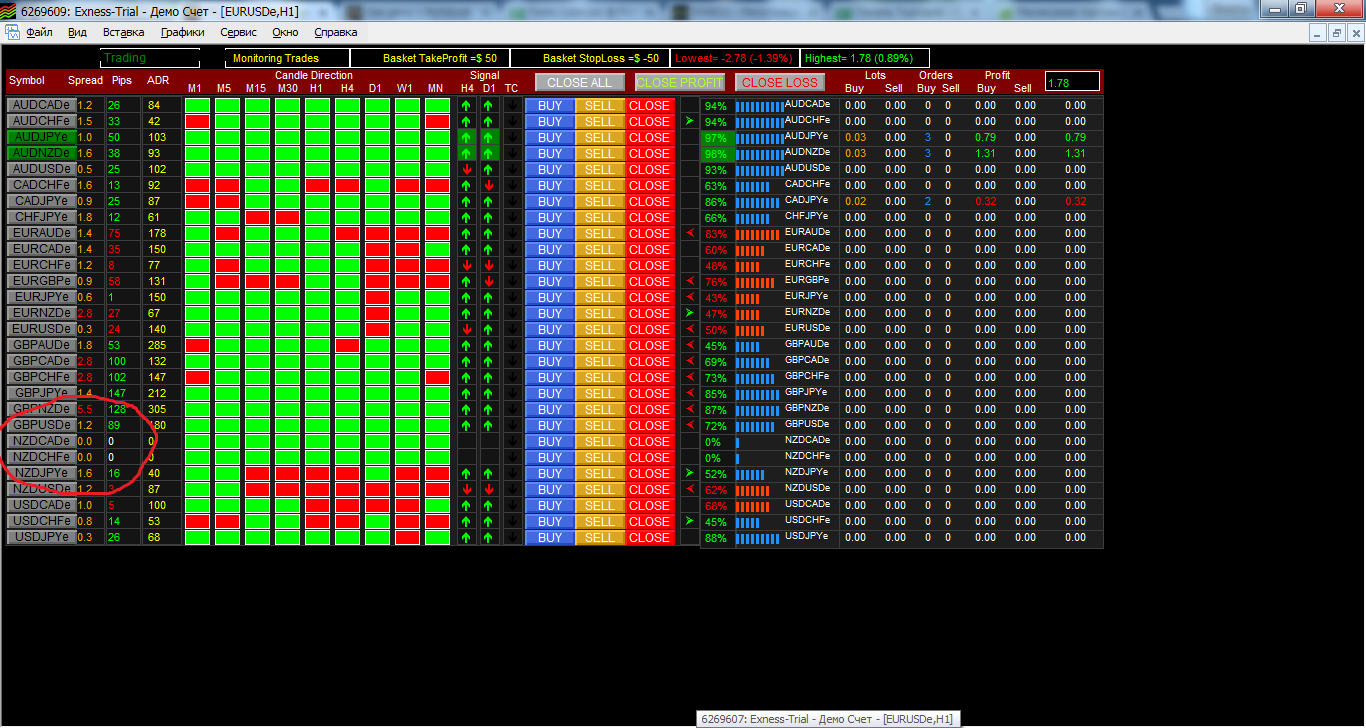1366x728 pixels.
Task: Click the red D1 signal arrow for CADCHFe
Action: (x=489, y=185)
